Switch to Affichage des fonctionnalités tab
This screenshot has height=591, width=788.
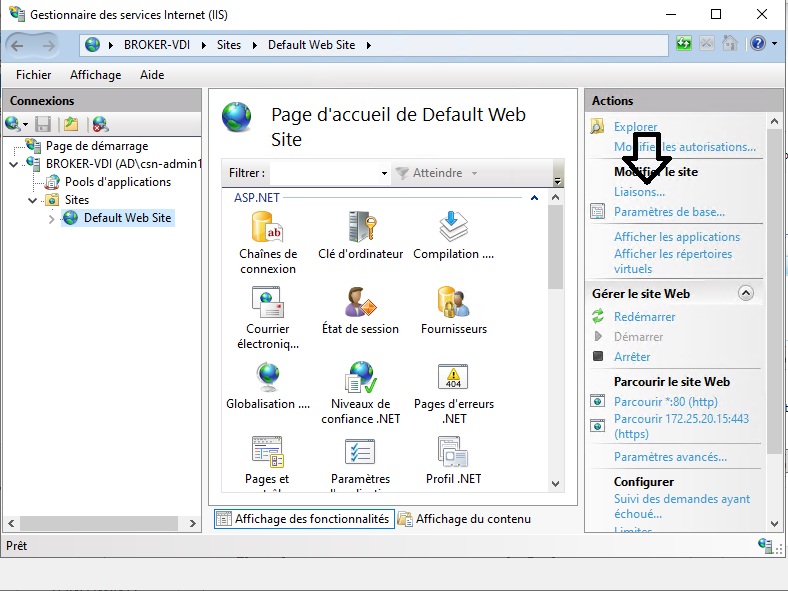304,519
